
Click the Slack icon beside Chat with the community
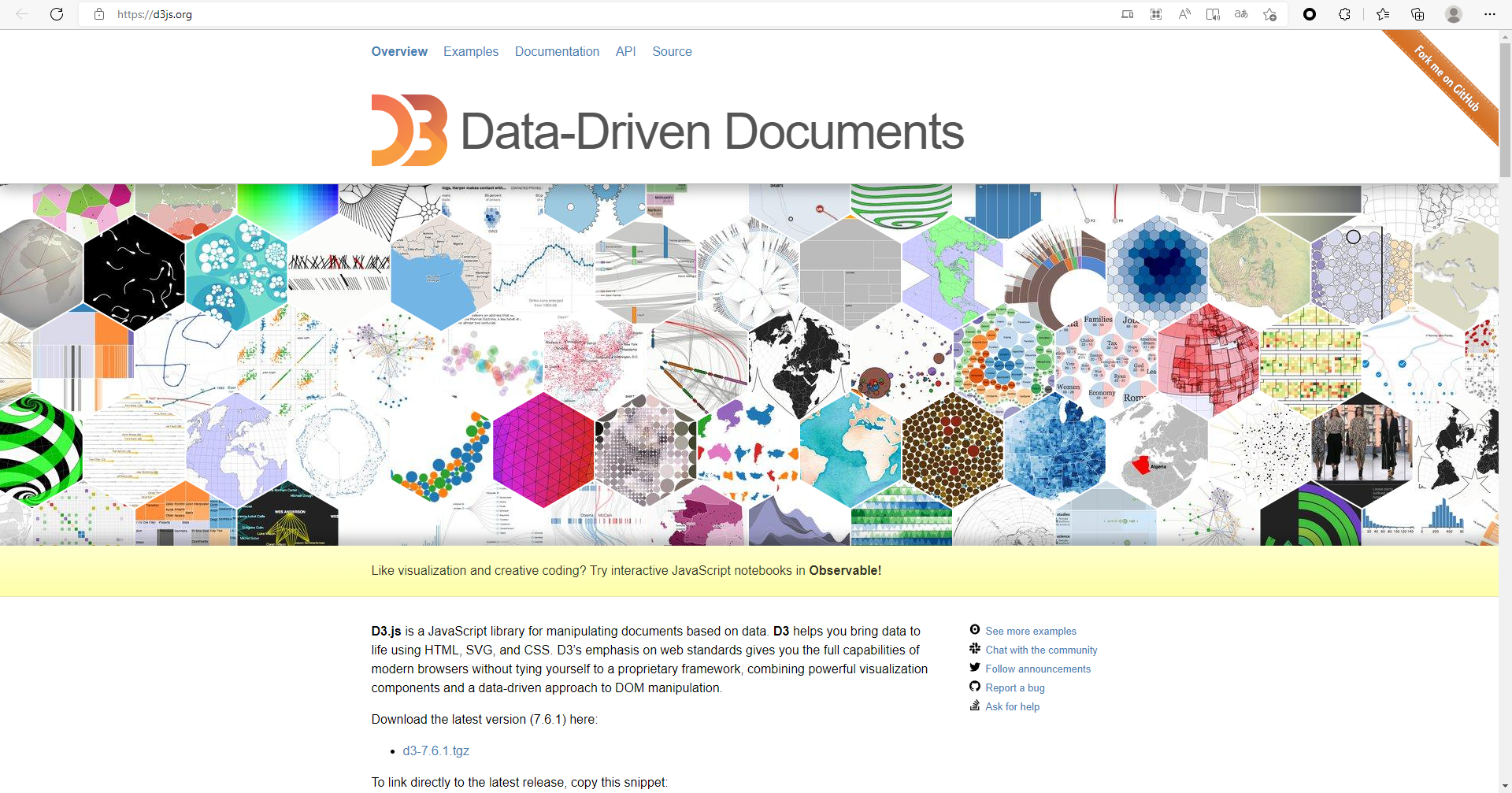tap(975, 649)
